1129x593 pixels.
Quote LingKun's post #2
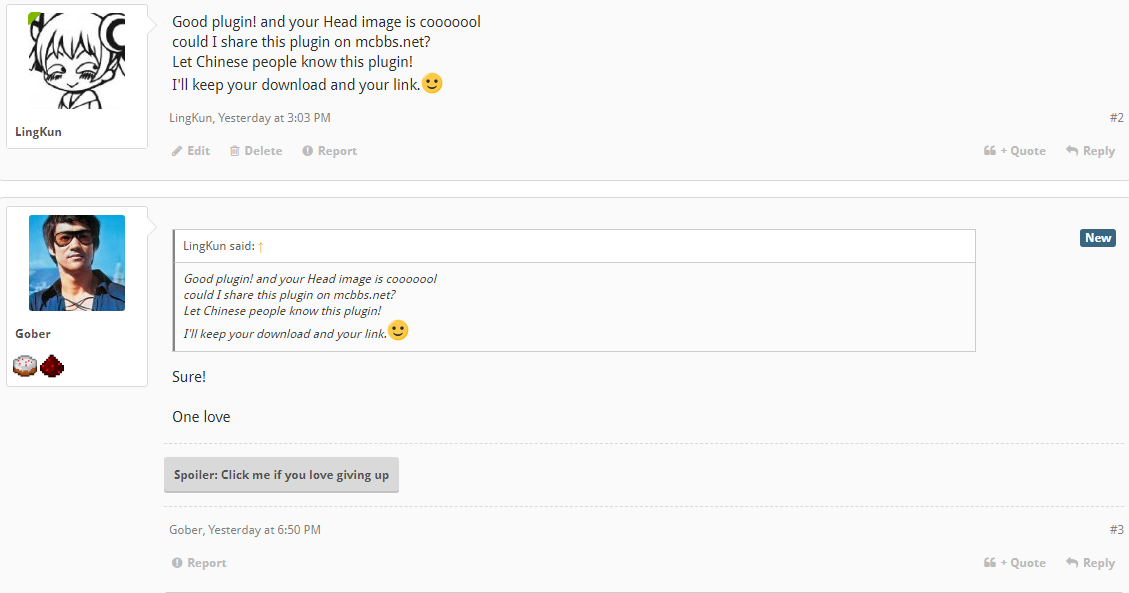click(x=1015, y=151)
